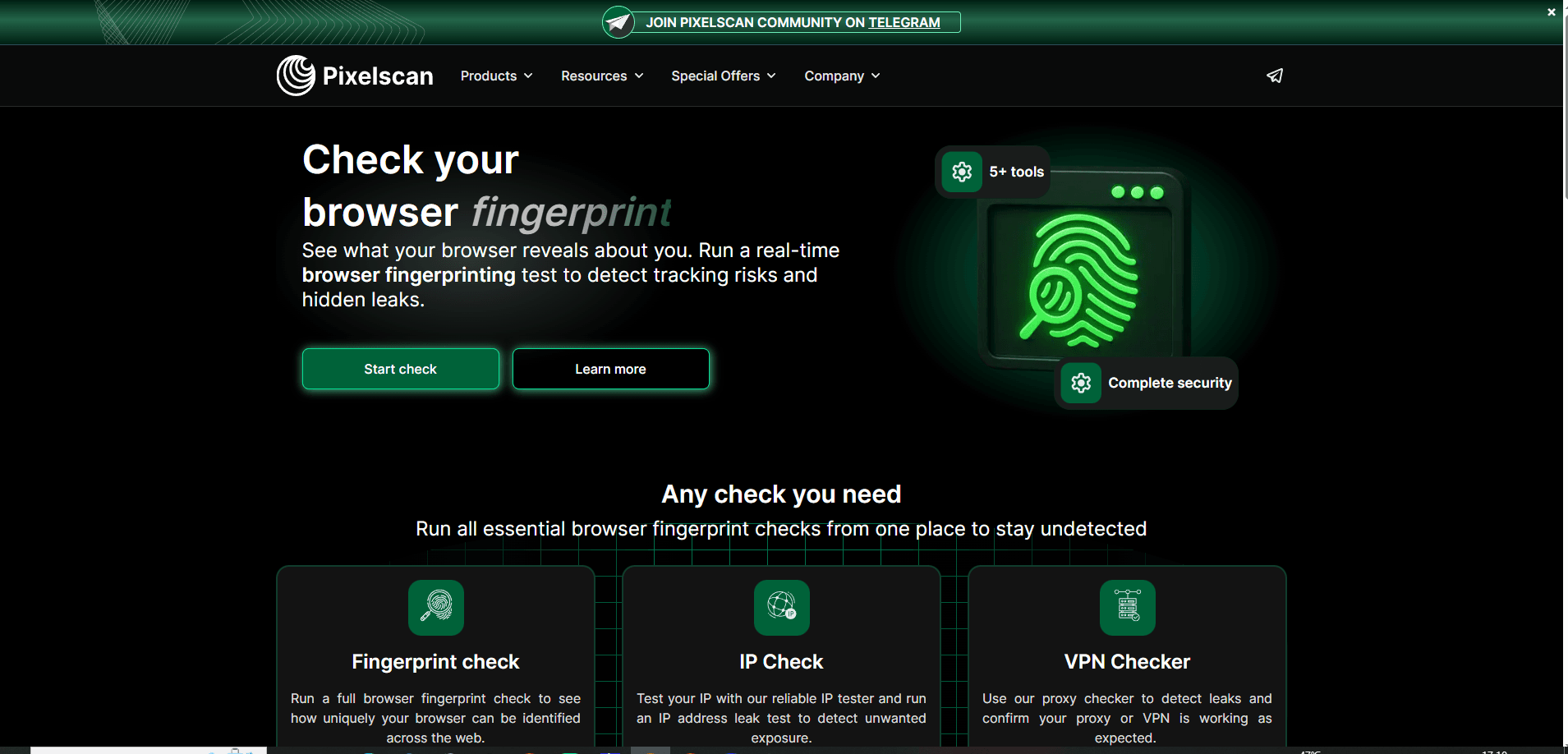Expand the Products dropdown menu

point(496,76)
